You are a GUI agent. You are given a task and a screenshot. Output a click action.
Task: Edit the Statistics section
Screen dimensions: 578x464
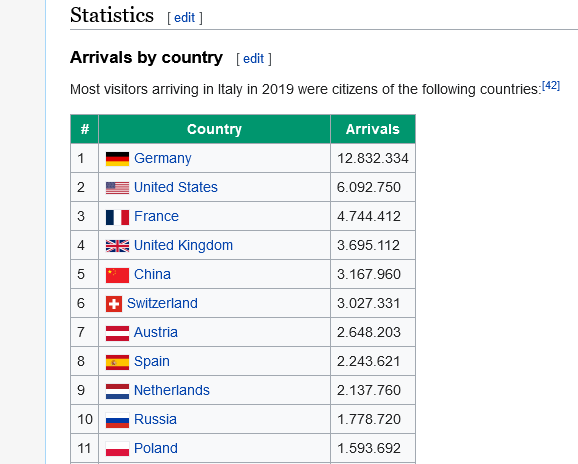184,18
